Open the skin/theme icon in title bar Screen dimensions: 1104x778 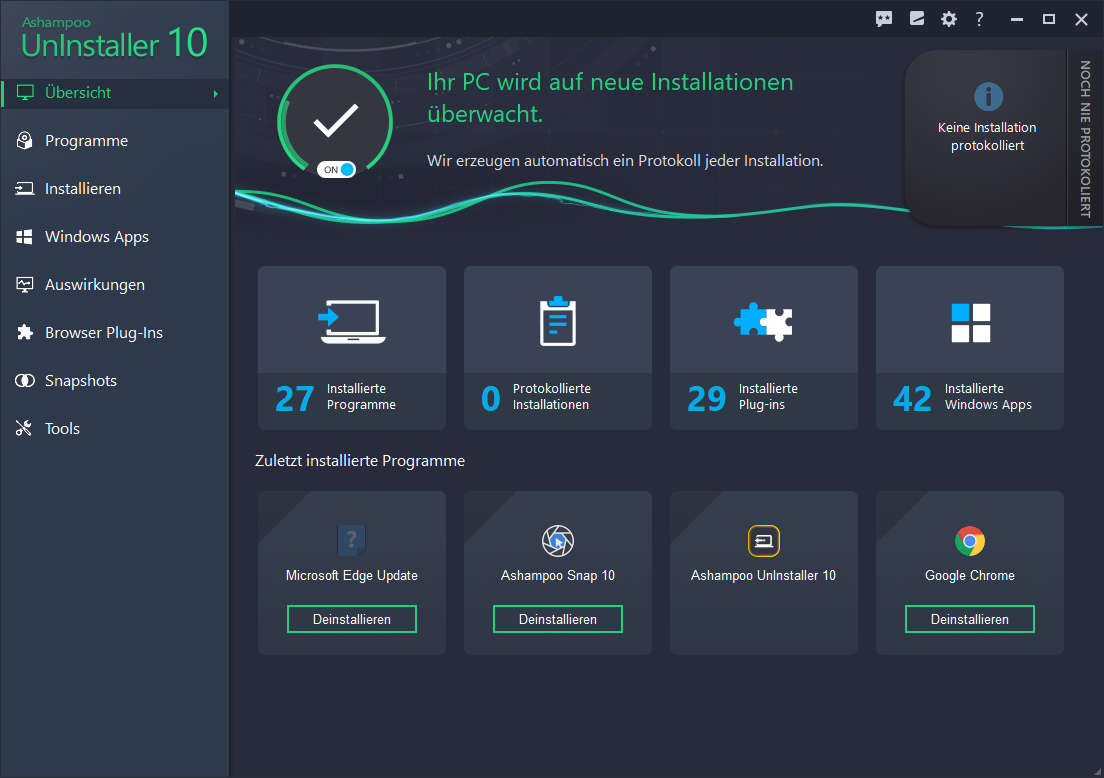click(x=916, y=19)
